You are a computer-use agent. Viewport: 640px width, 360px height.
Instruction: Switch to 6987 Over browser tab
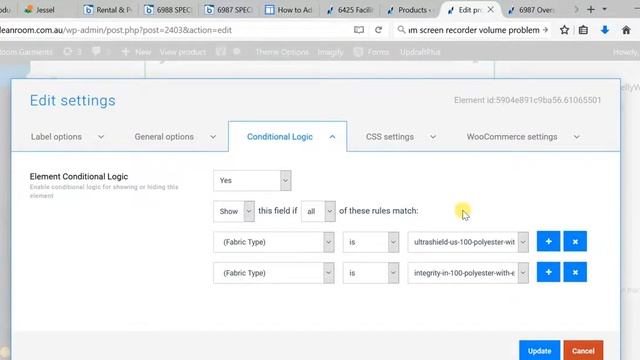(531, 10)
